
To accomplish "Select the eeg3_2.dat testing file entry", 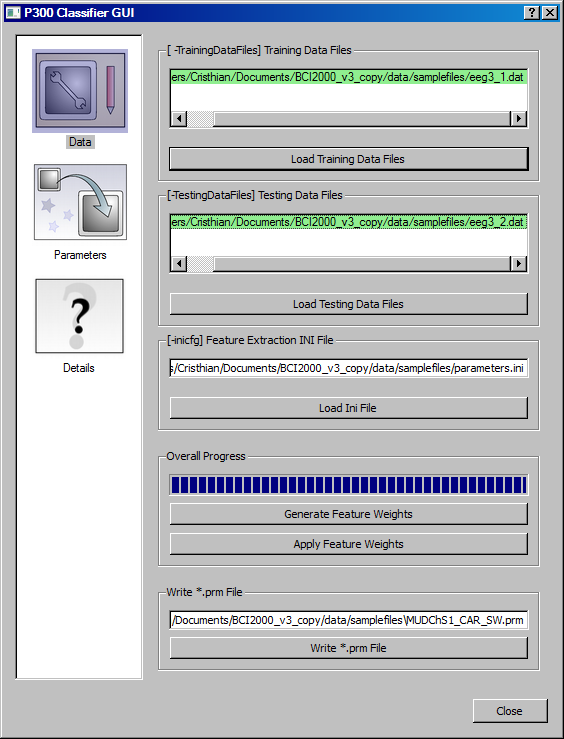I will (349, 222).
